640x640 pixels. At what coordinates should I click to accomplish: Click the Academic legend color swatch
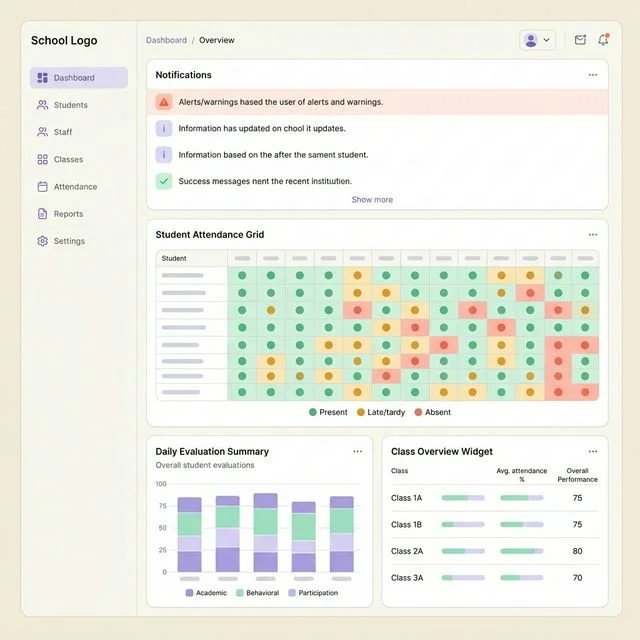(x=189, y=593)
